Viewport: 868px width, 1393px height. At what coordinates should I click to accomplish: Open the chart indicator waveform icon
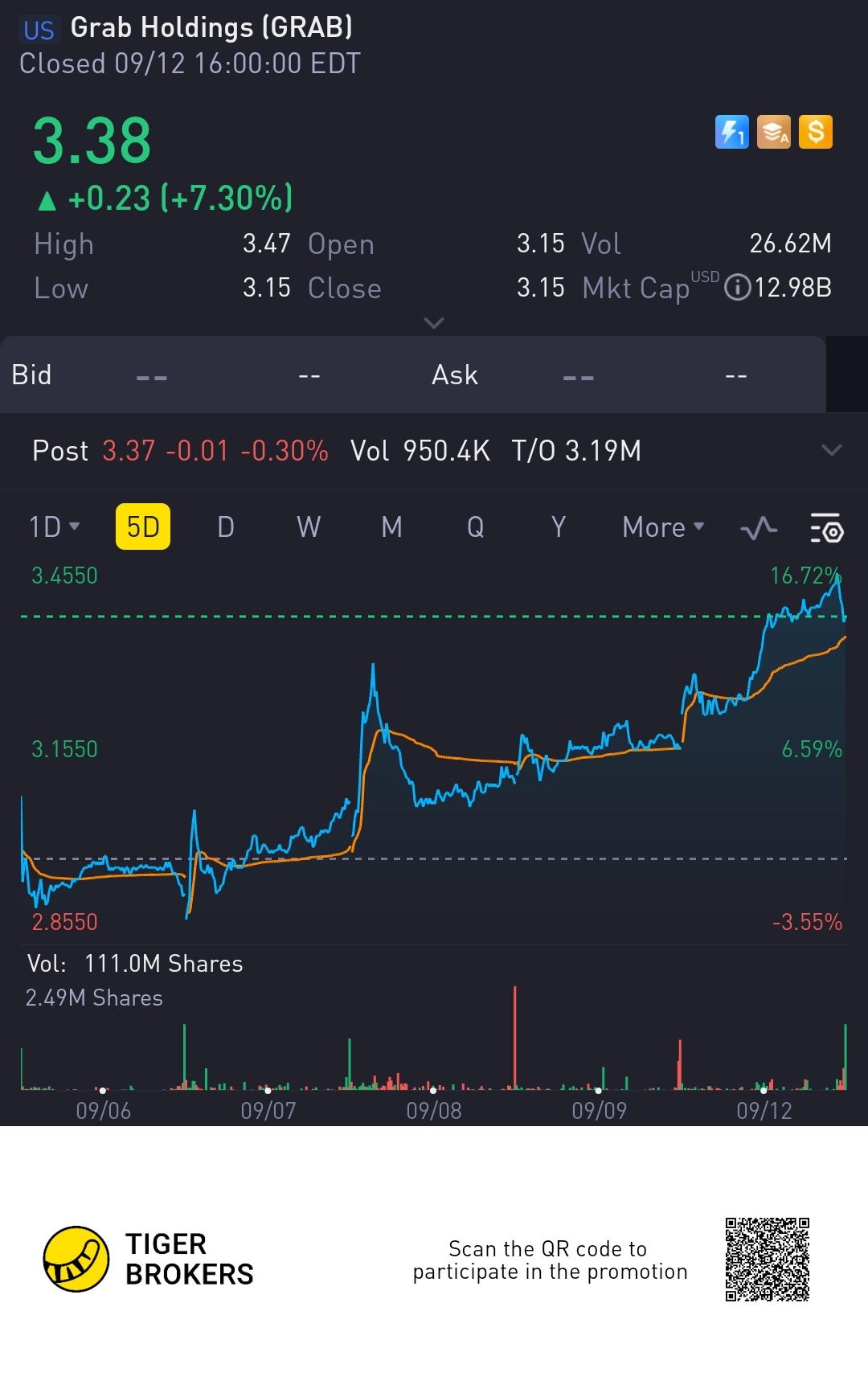coord(758,528)
